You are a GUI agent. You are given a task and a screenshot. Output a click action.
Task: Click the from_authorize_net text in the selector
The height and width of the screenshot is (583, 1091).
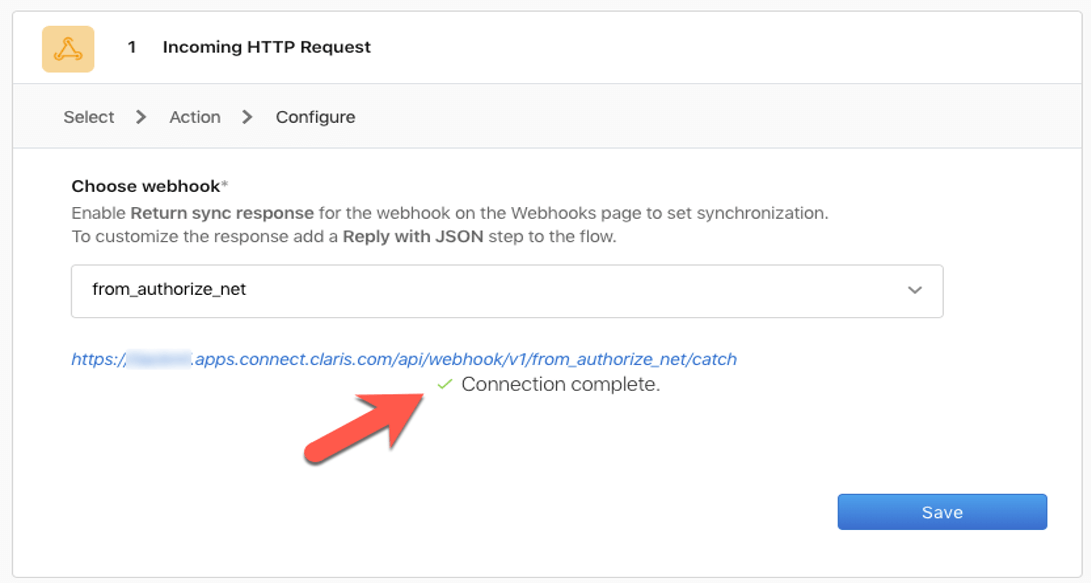click(x=169, y=289)
